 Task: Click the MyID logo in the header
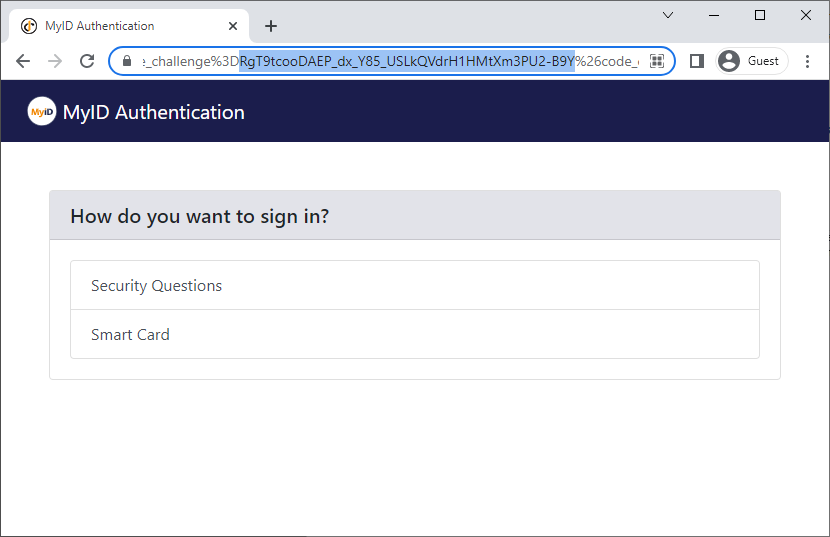(42, 111)
